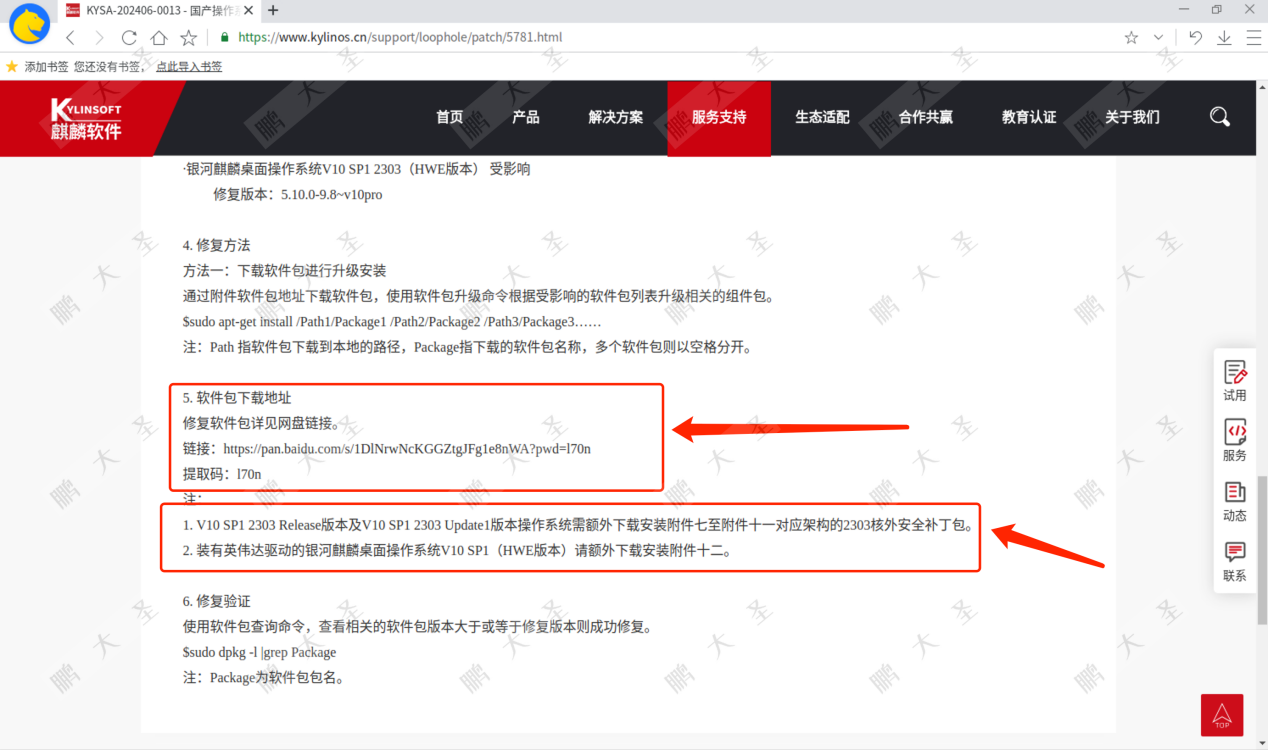
Task: Expand the address bar dropdown chevron
Action: [x=1158, y=37]
